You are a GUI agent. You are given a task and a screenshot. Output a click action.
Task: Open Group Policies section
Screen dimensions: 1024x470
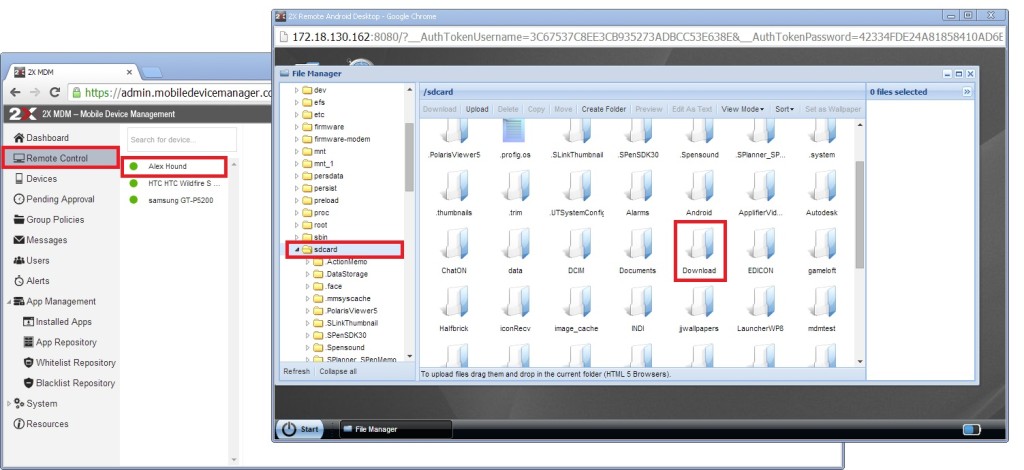[x=49, y=219]
